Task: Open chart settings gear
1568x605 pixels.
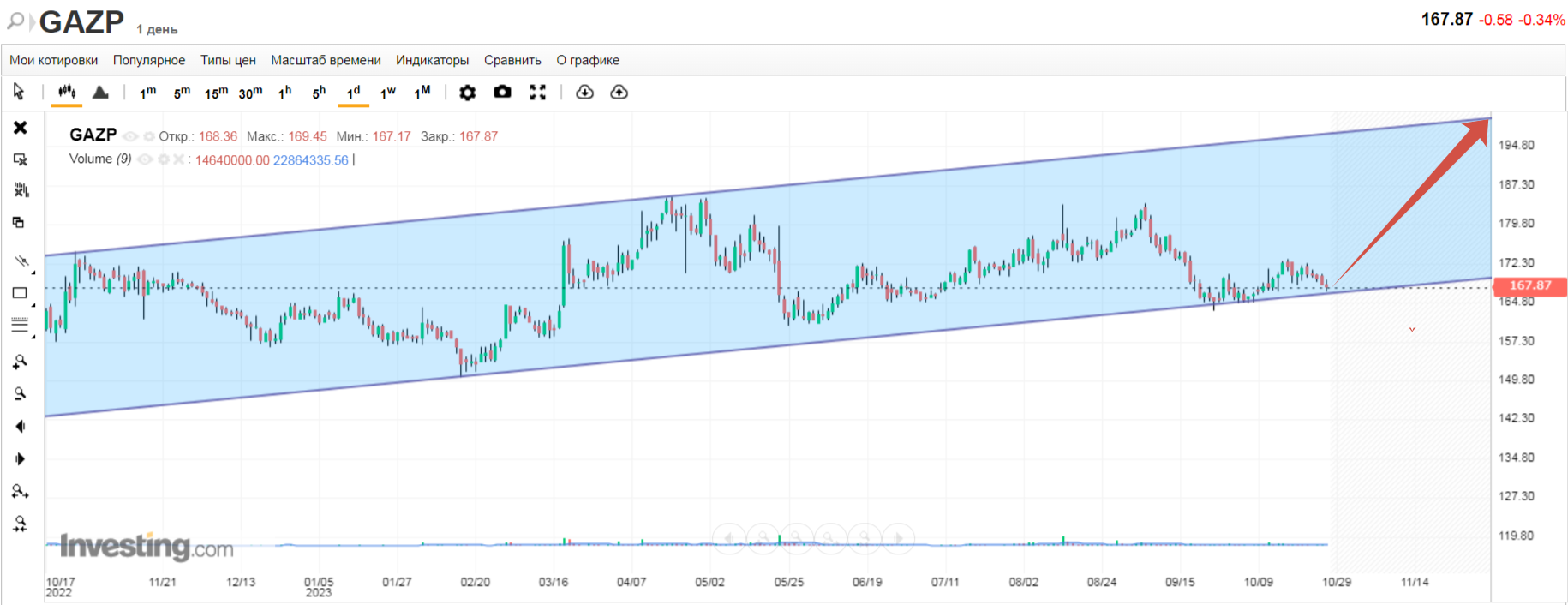Action: pyautogui.click(x=467, y=93)
